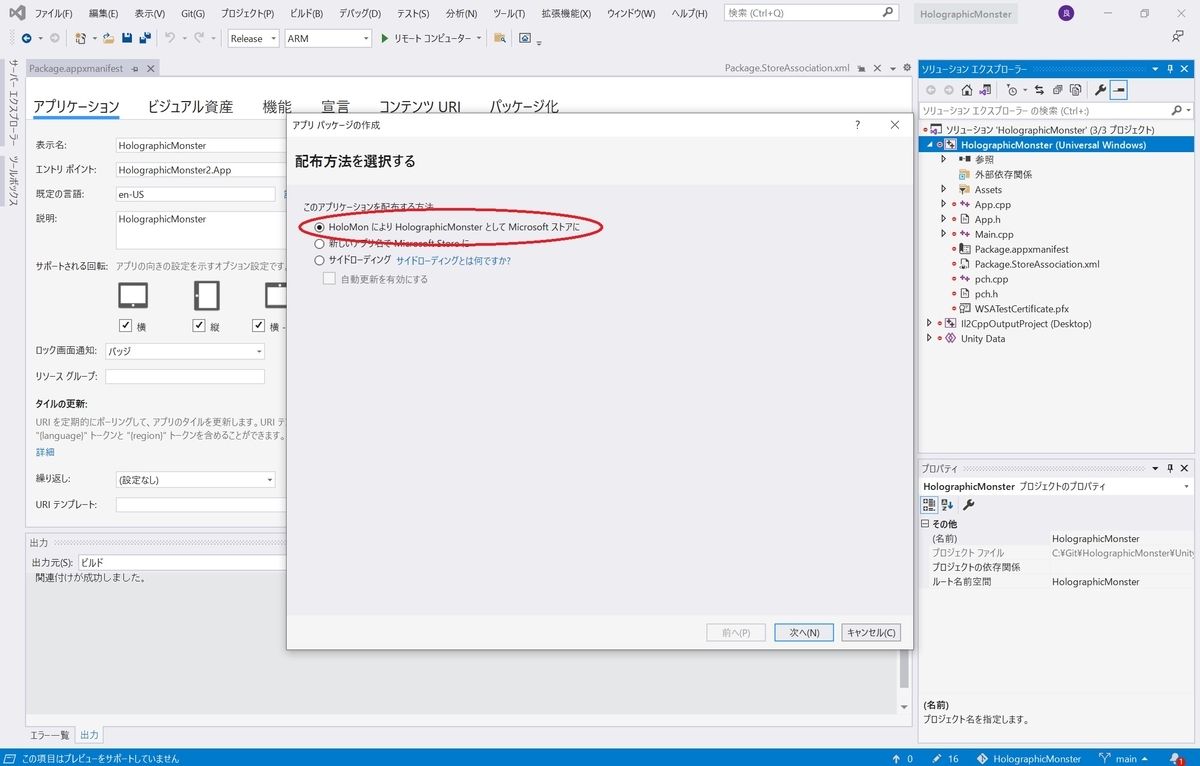Screen dimensions: 1200x766
Task: Click the Preview Selected Items icon
Action: pyautogui.click(x=1119, y=90)
